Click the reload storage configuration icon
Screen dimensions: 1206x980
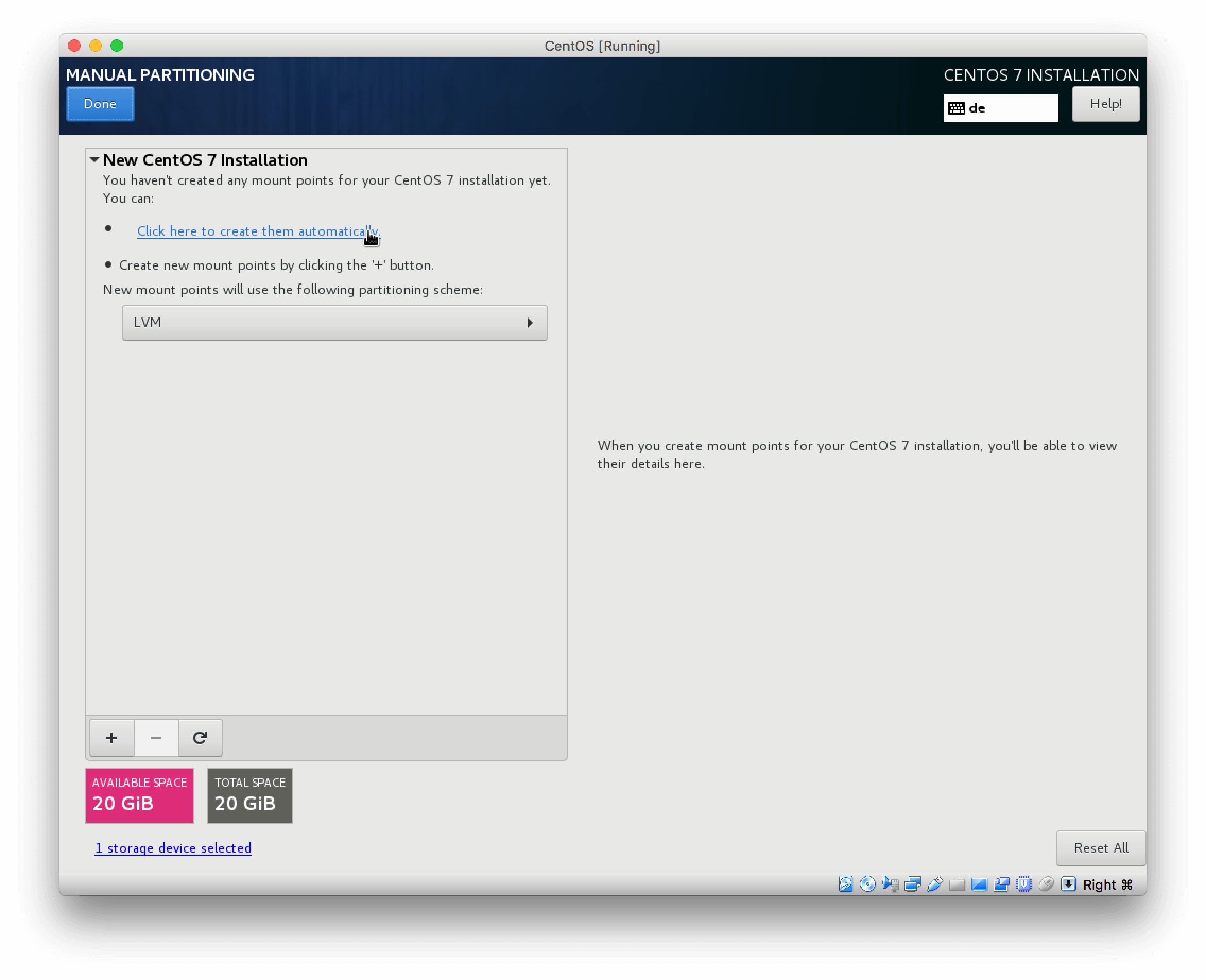[200, 738]
